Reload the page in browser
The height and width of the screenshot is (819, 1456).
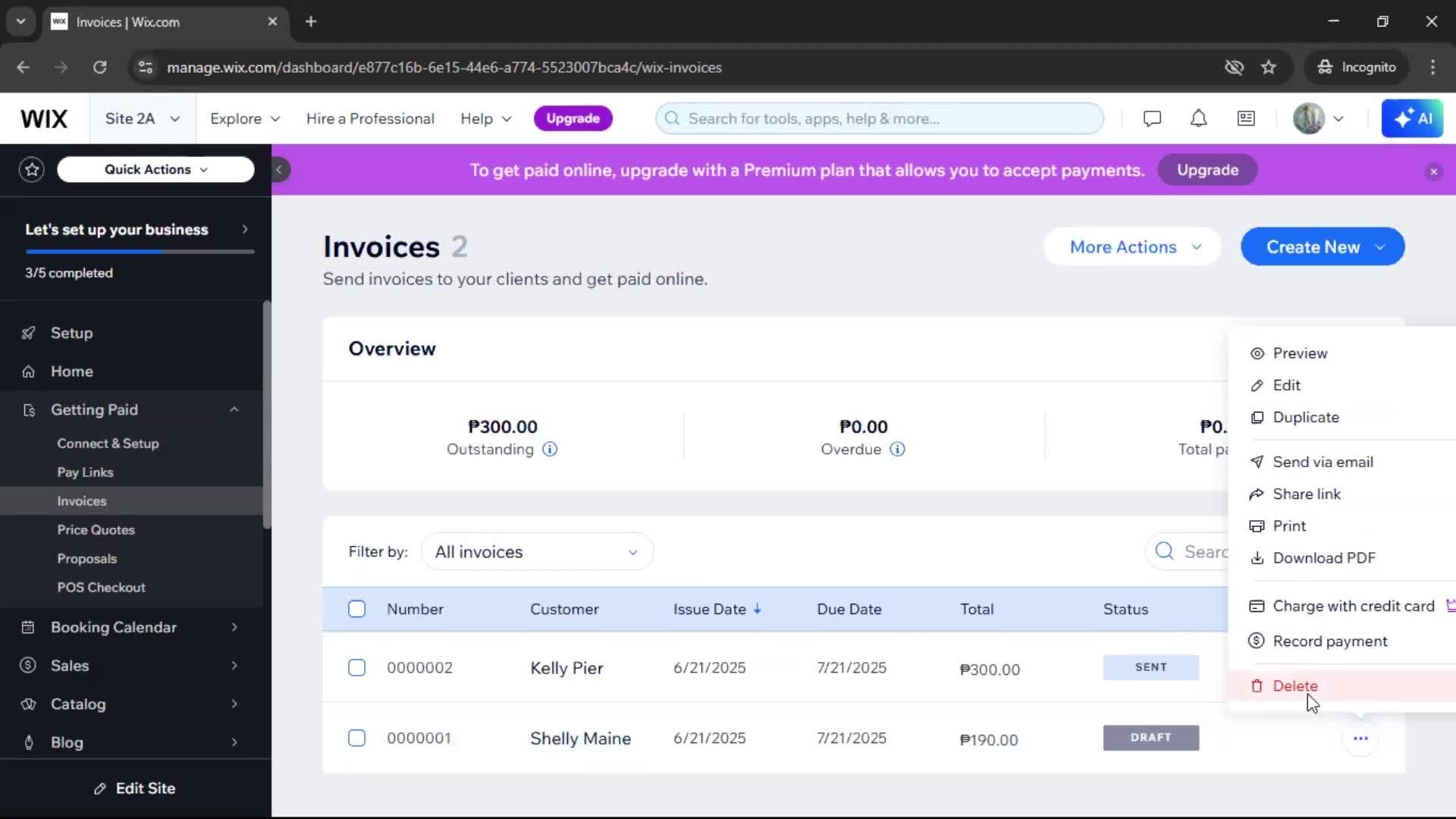coord(99,67)
